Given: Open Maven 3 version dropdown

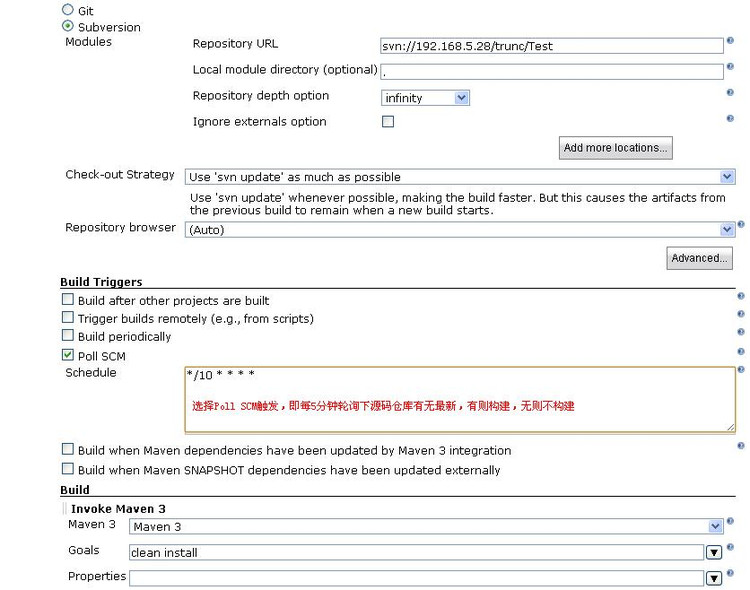Looking at the screenshot, I should pyautogui.click(x=426, y=526).
